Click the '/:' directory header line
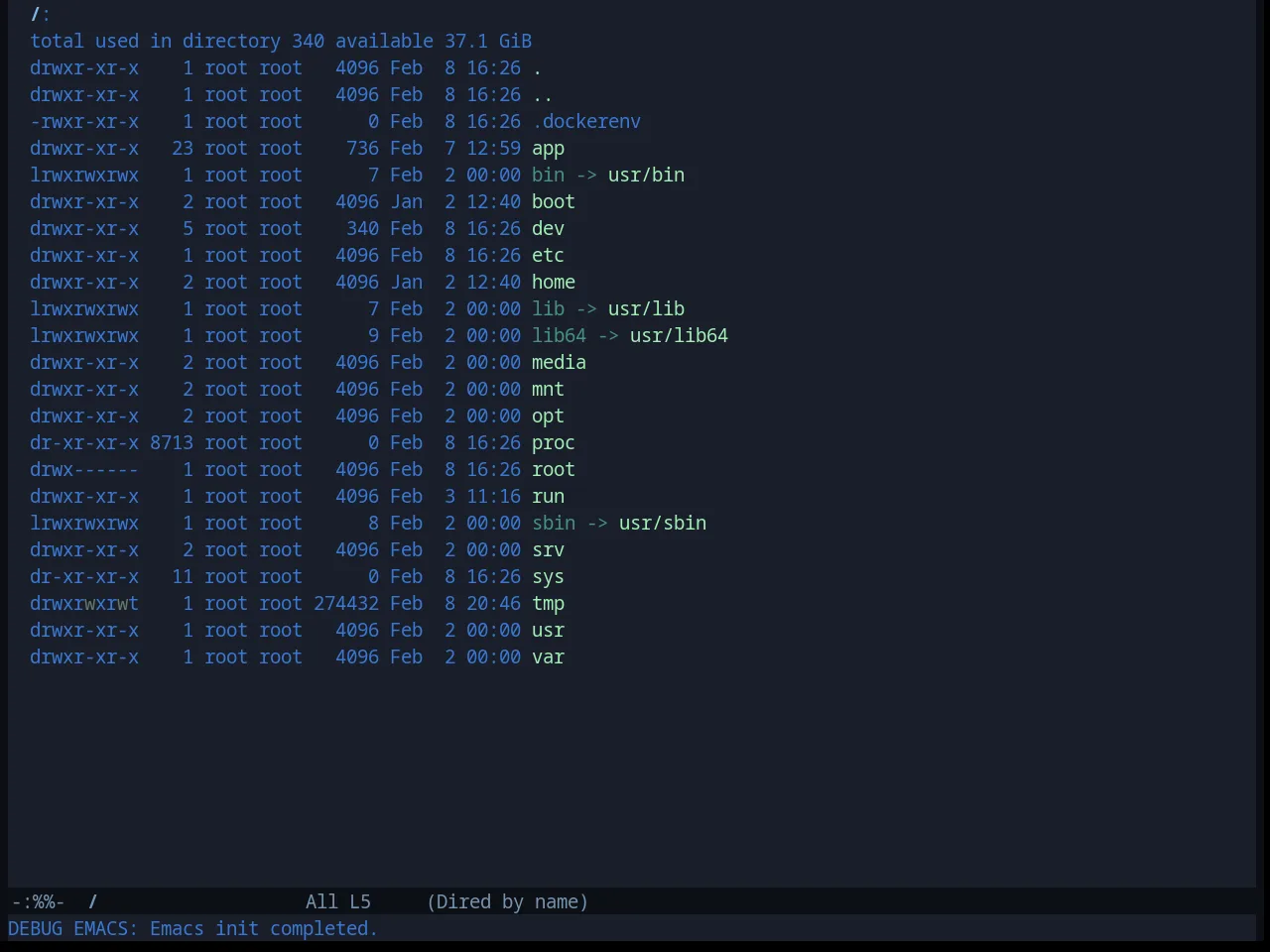Viewport: 1270px width, 952px height. (x=40, y=15)
